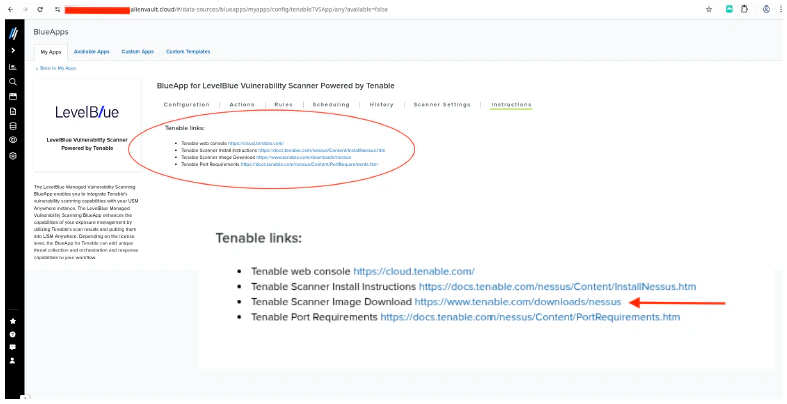Reload the page with the refresh icon
This screenshot has height=404, width=787.
(40, 10)
